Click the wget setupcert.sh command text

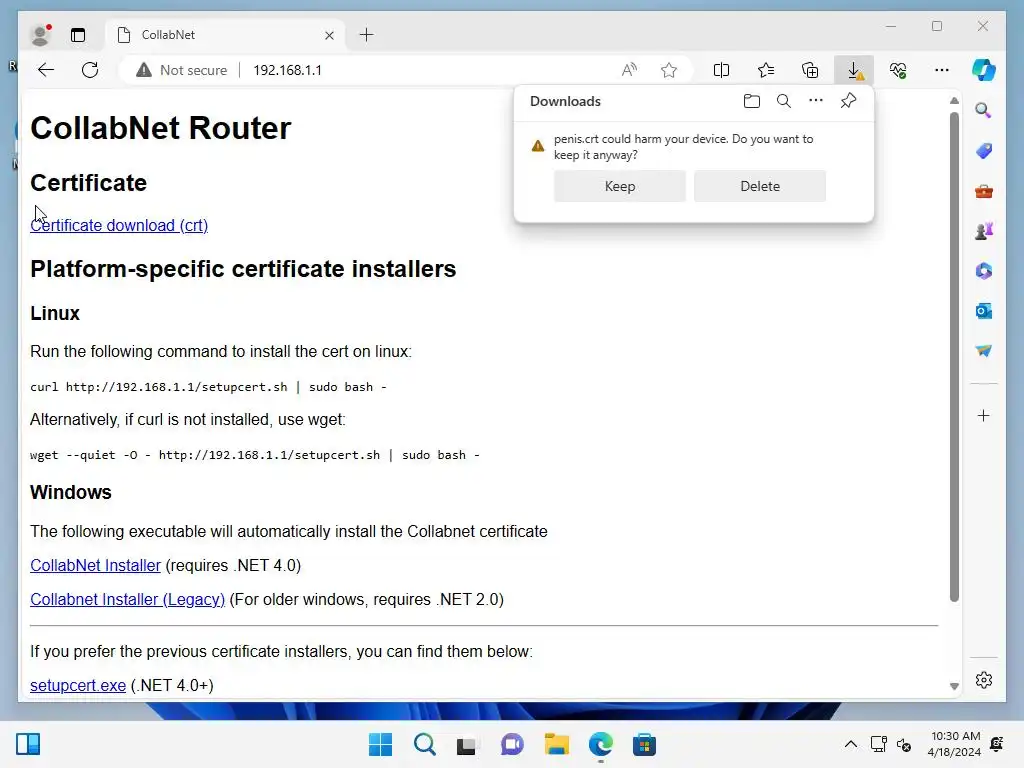(x=255, y=455)
